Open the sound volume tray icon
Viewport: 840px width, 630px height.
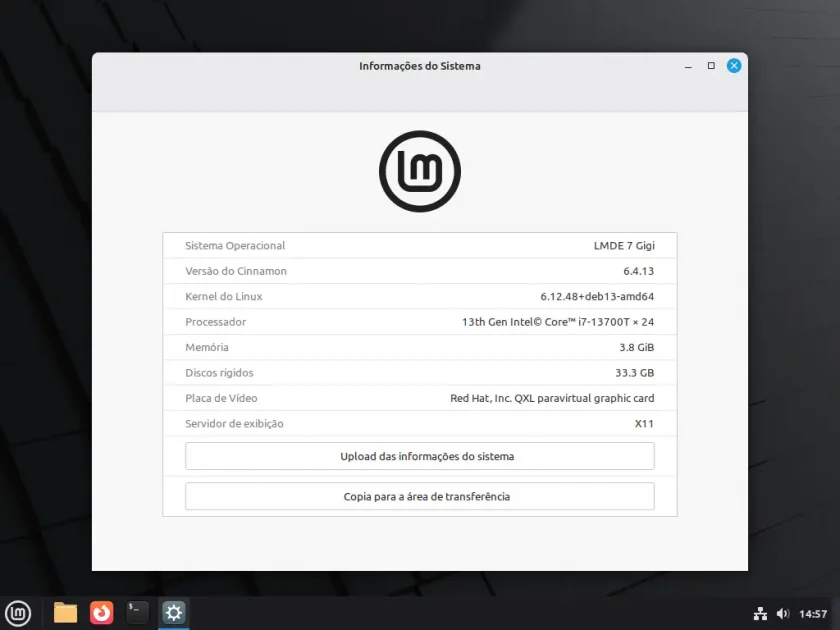tap(783, 614)
